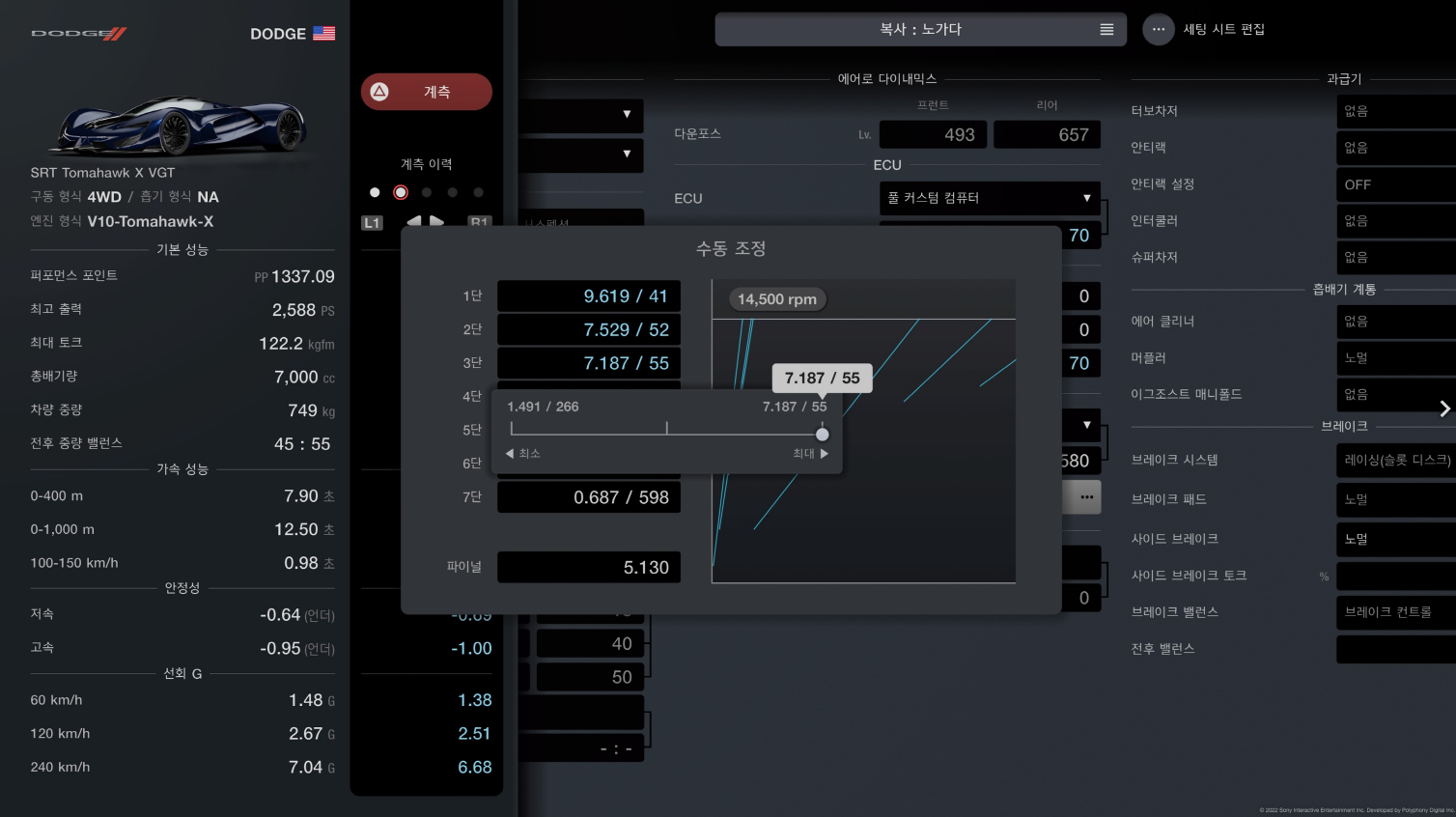The image size is (1456, 817).
Task: Open 안티랙 없음 setting field
Action: coord(1396,148)
